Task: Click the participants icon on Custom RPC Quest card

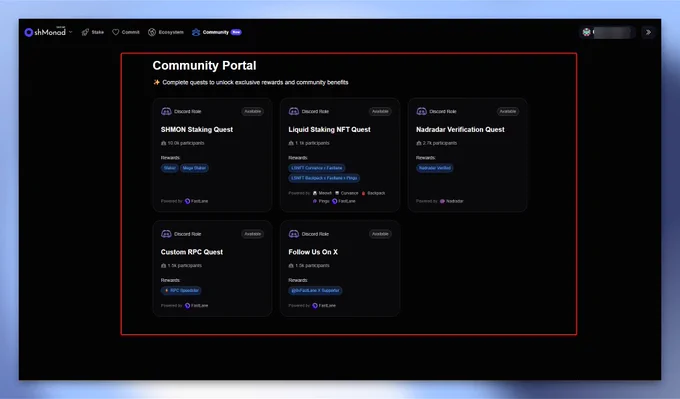Action: coord(163,265)
